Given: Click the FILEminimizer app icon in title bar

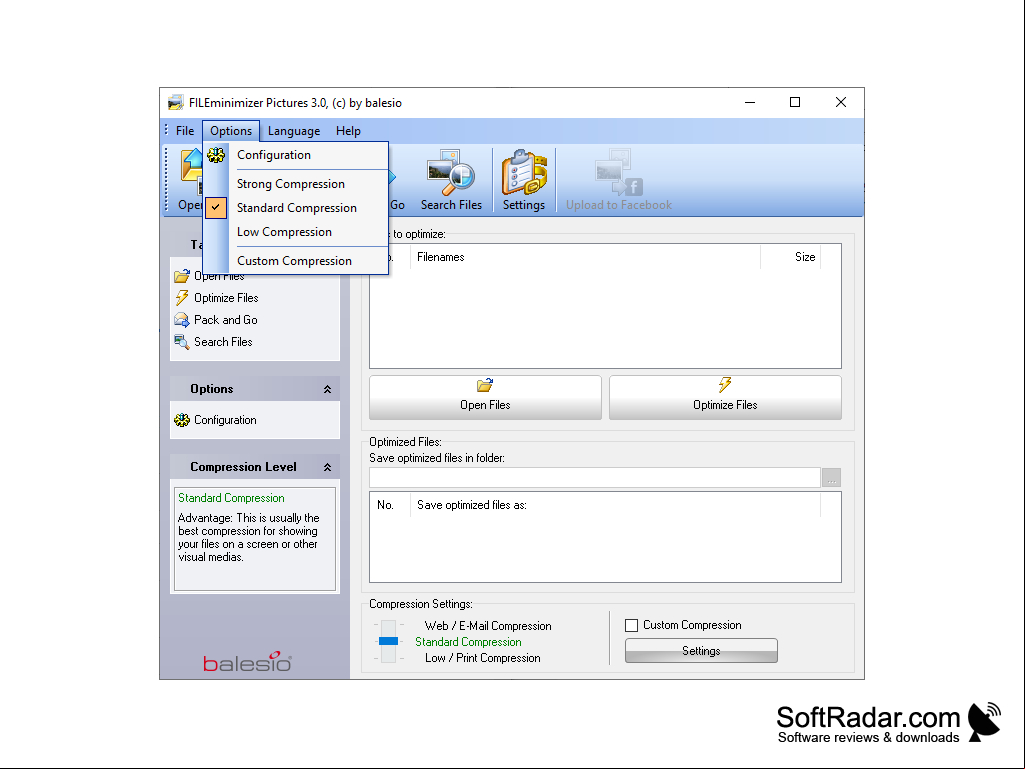Looking at the screenshot, I should click(175, 103).
